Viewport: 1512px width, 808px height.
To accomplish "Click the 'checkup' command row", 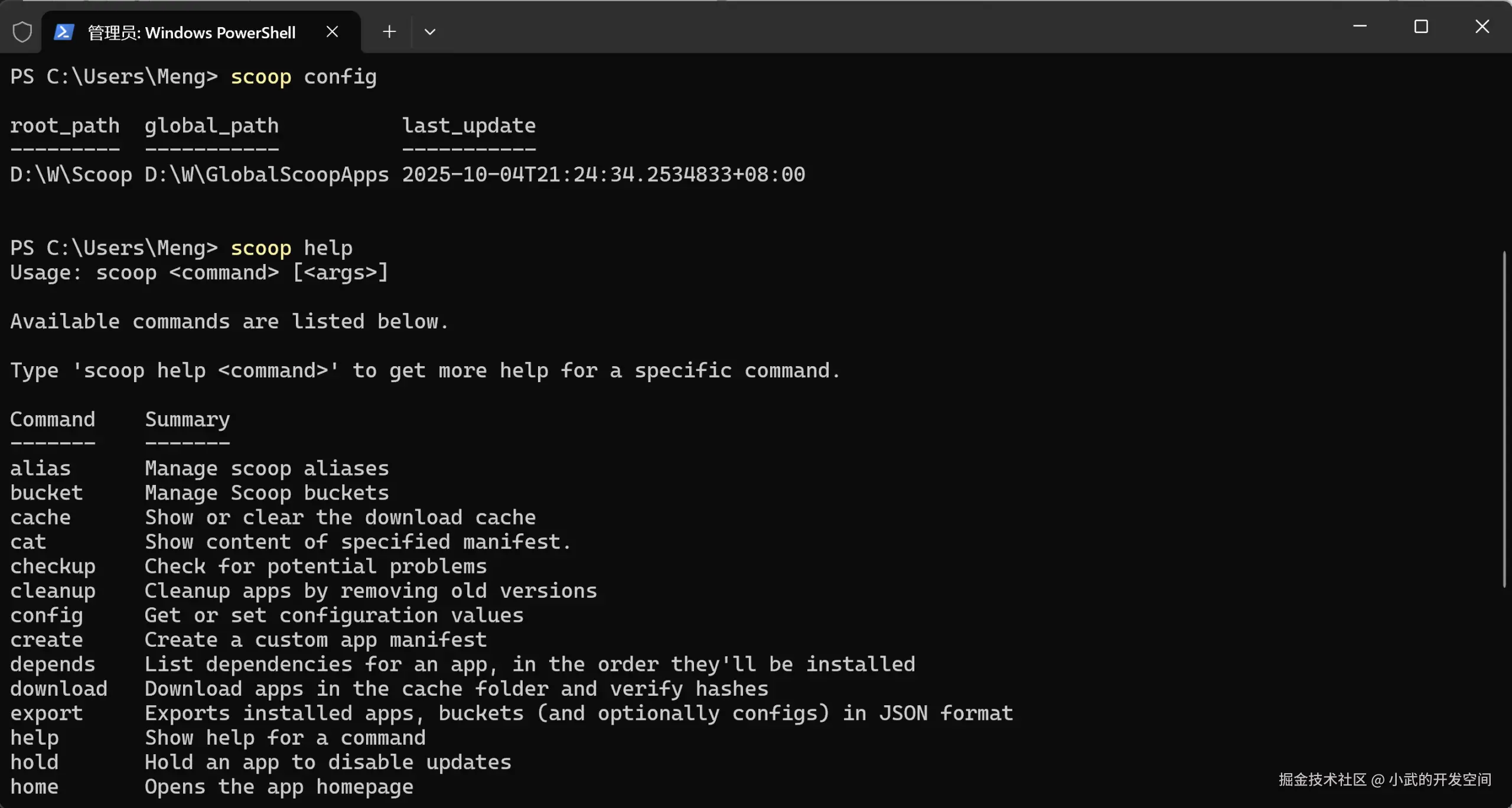I will pyautogui.click(x=249, y=566).
